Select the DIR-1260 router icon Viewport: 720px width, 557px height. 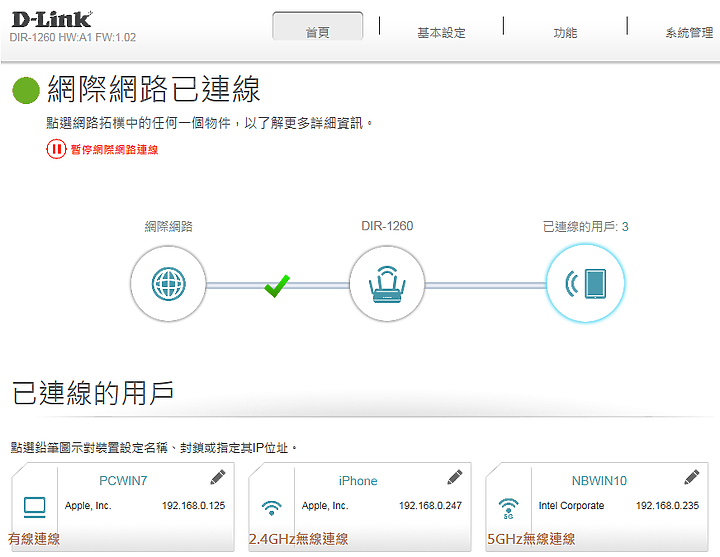pos(387,284)
